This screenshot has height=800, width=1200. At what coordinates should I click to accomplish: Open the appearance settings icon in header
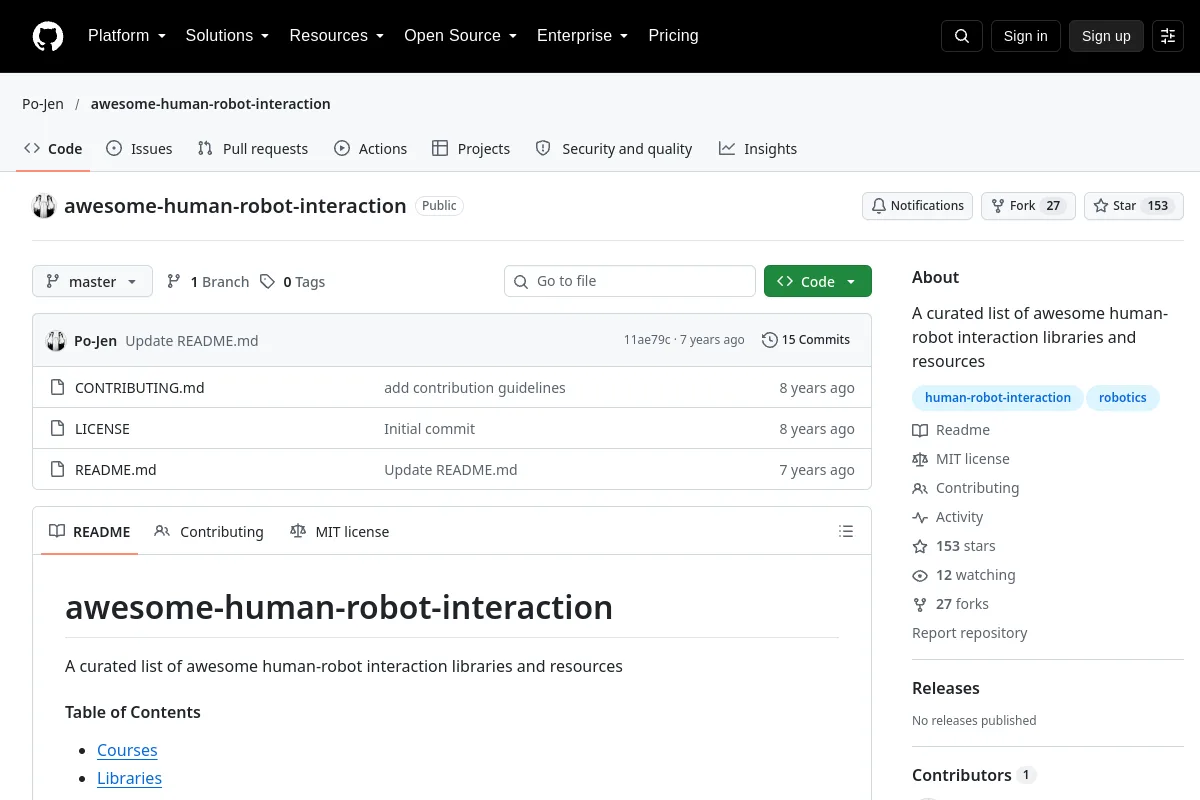[x=1168, y=36]
